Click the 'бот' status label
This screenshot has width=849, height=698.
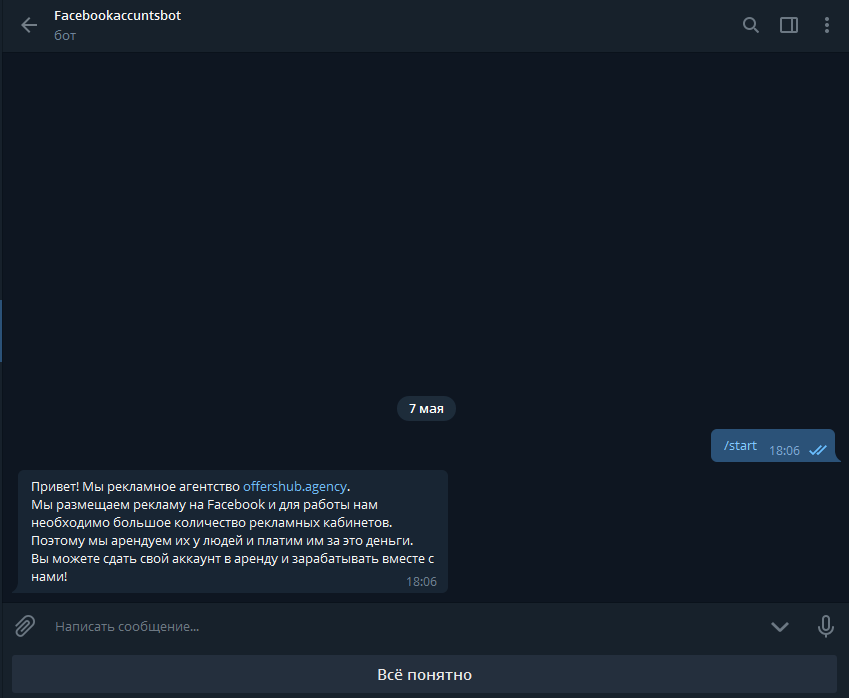65,36
